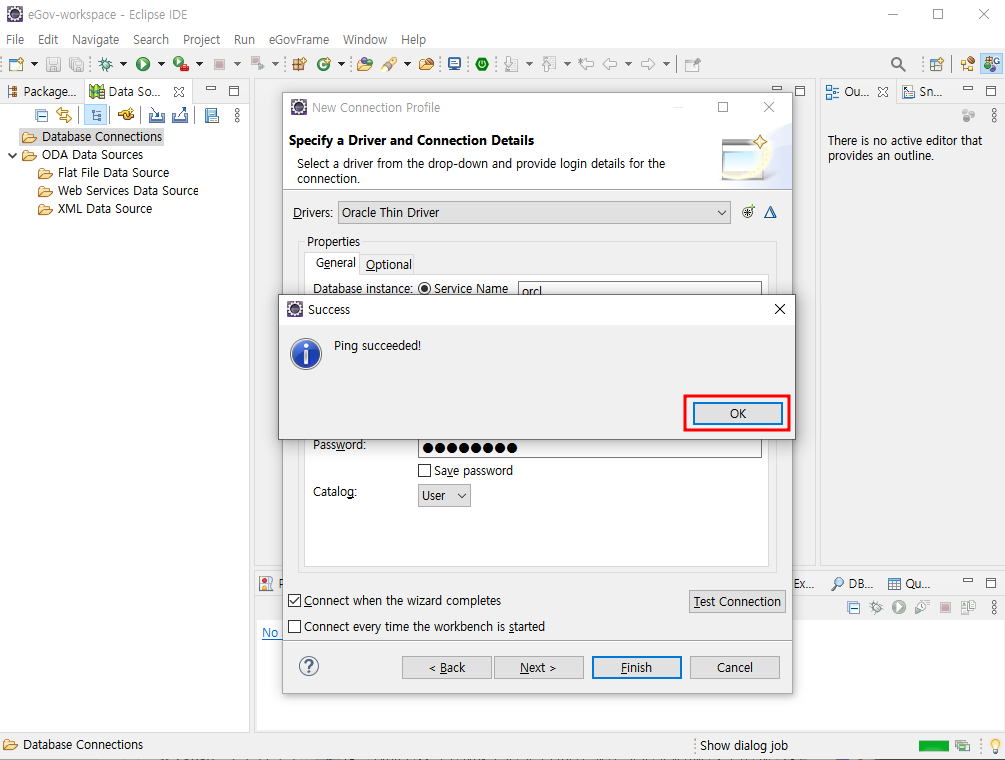Click the Debug bug icon
Image resolution: width=1005 pixels, height=760 pixels.
[x=105, y=64]
